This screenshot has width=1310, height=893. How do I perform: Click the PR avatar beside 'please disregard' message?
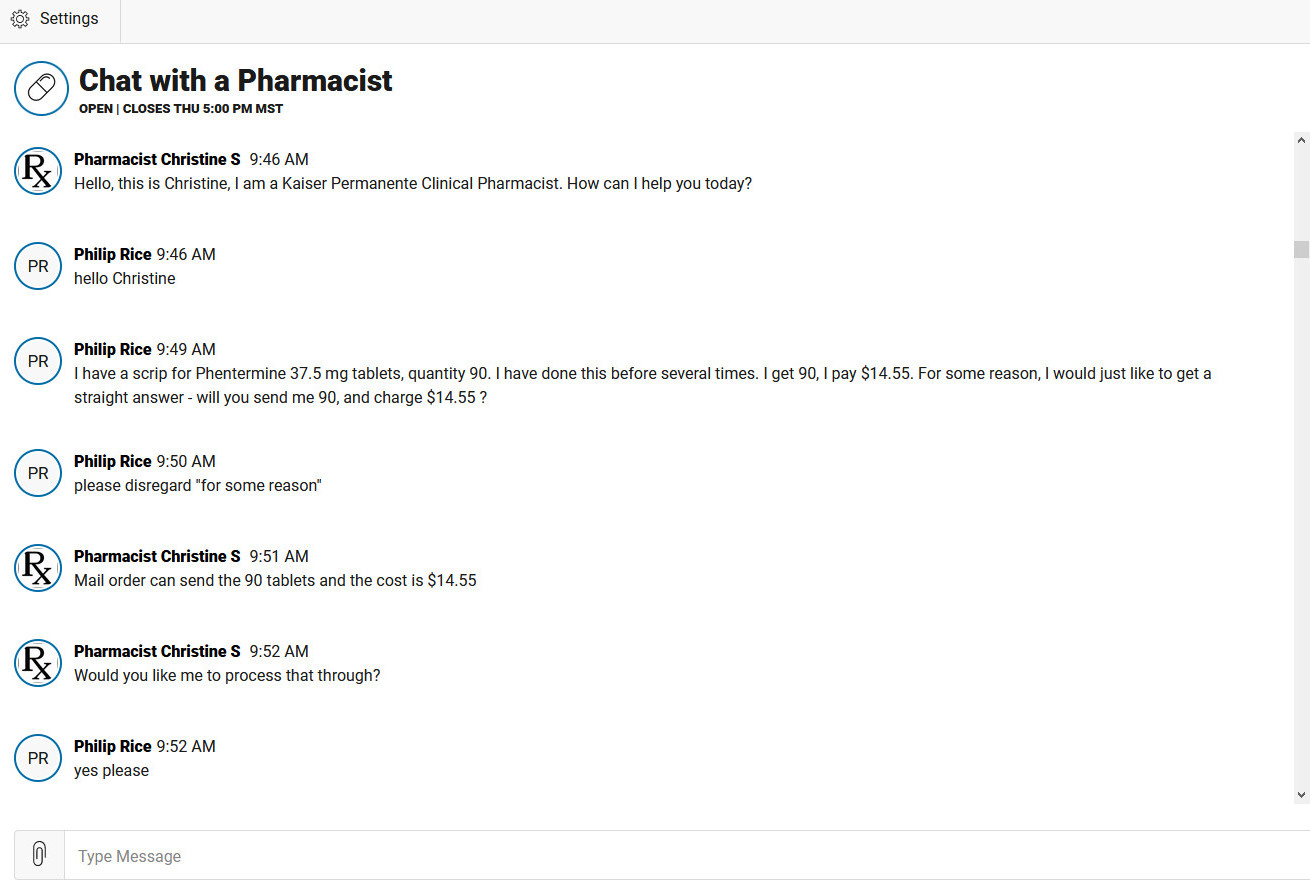(x=38, y=473)
